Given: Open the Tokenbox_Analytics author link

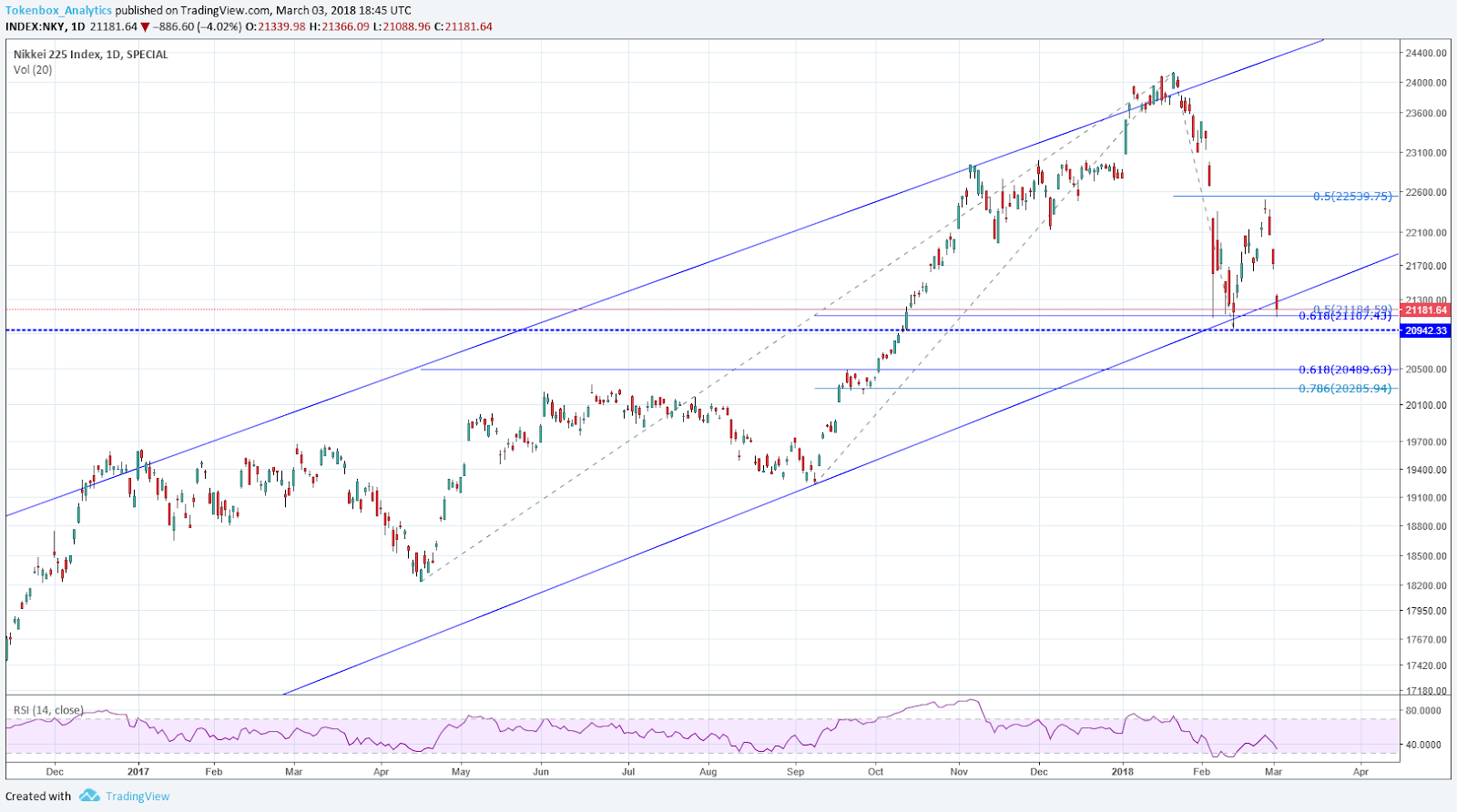Looking at the screenshot, I should tap(59, 11).
